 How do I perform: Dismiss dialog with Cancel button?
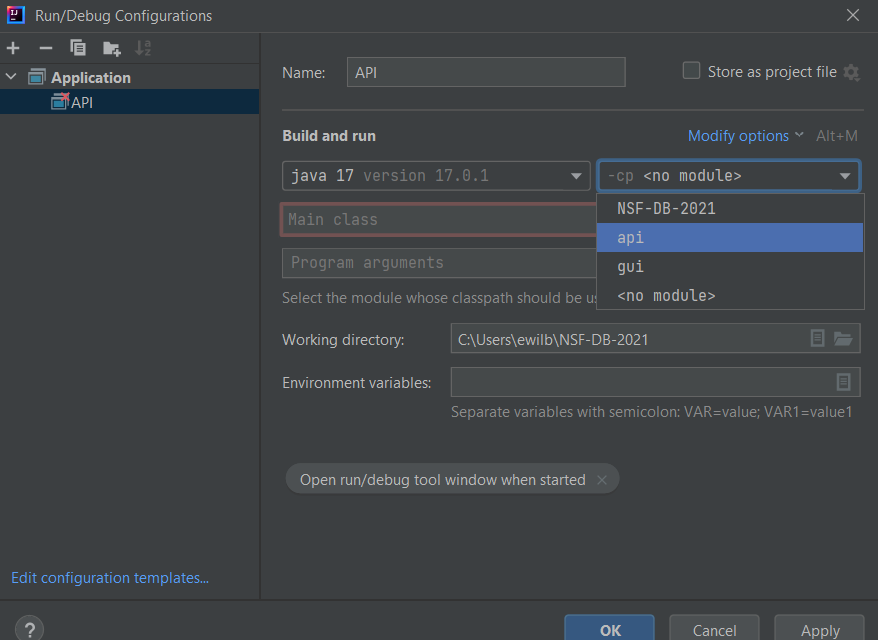pyautogui.click(x=714, y=629)
